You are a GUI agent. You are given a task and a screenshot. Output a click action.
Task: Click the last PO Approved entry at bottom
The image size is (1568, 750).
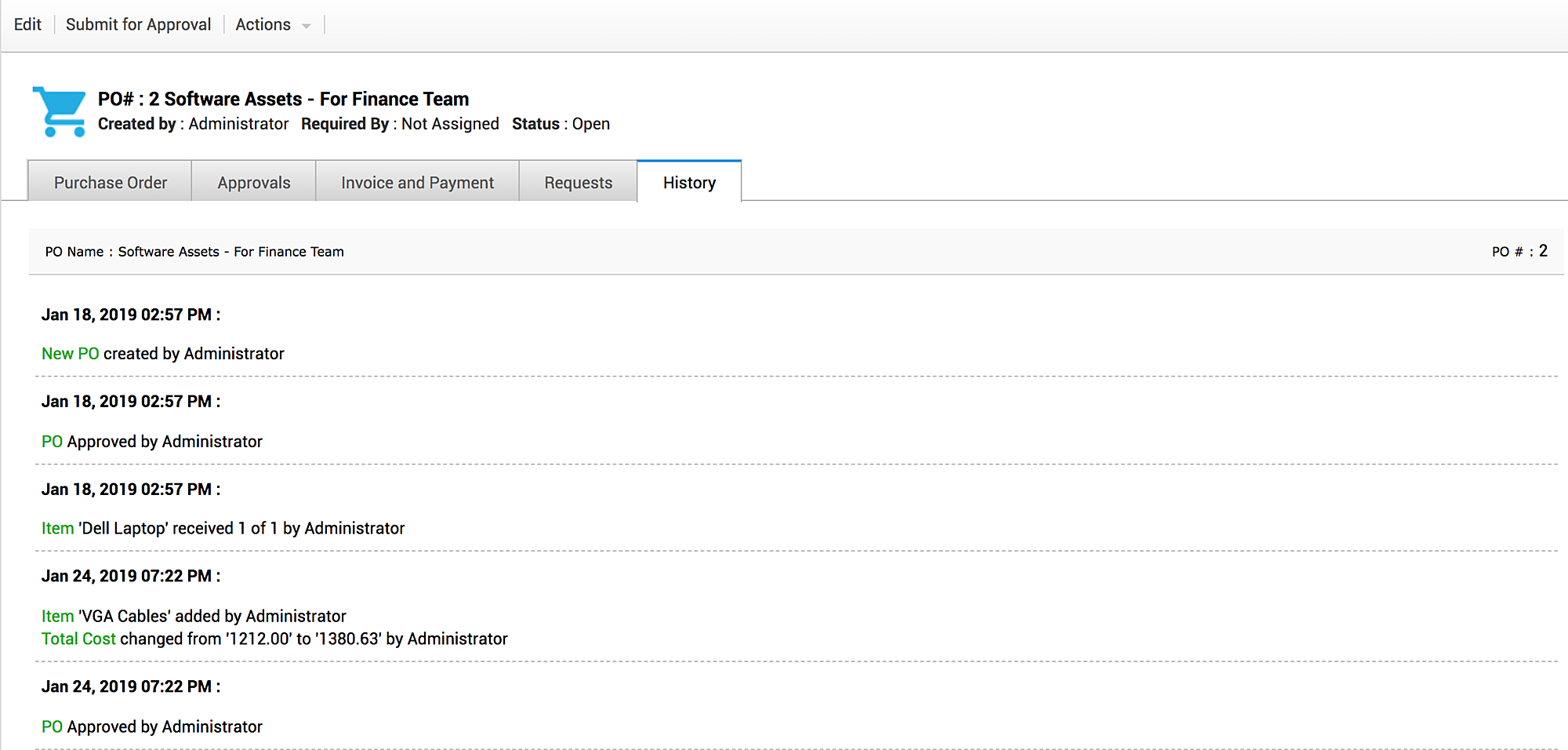click(x=152, y=726)
